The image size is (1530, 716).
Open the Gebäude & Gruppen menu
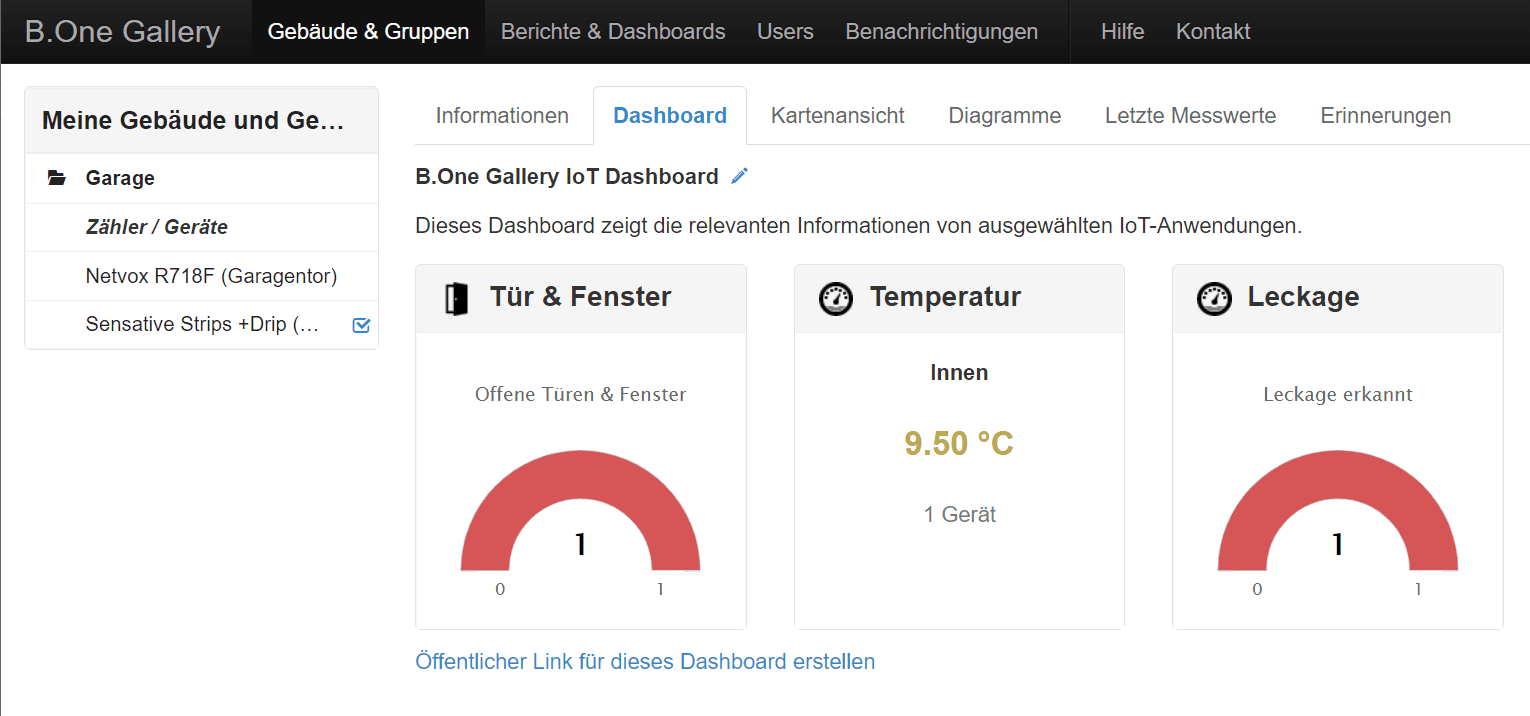(368, 32)
